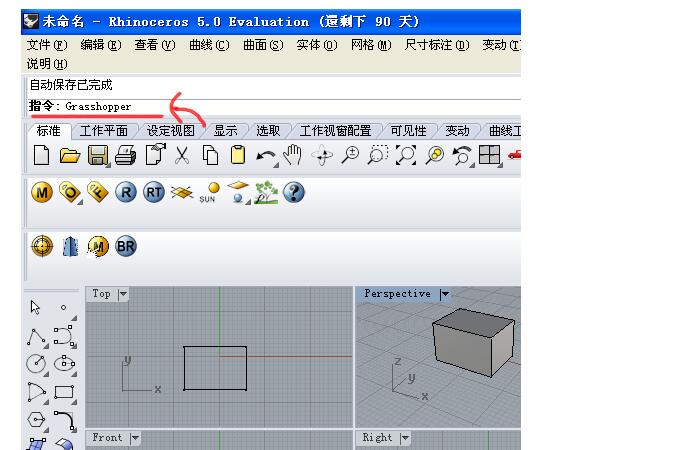Screen dimensions: 686x450
Task: Pick the Rectangle drawing tool
Action: [65, 392]
